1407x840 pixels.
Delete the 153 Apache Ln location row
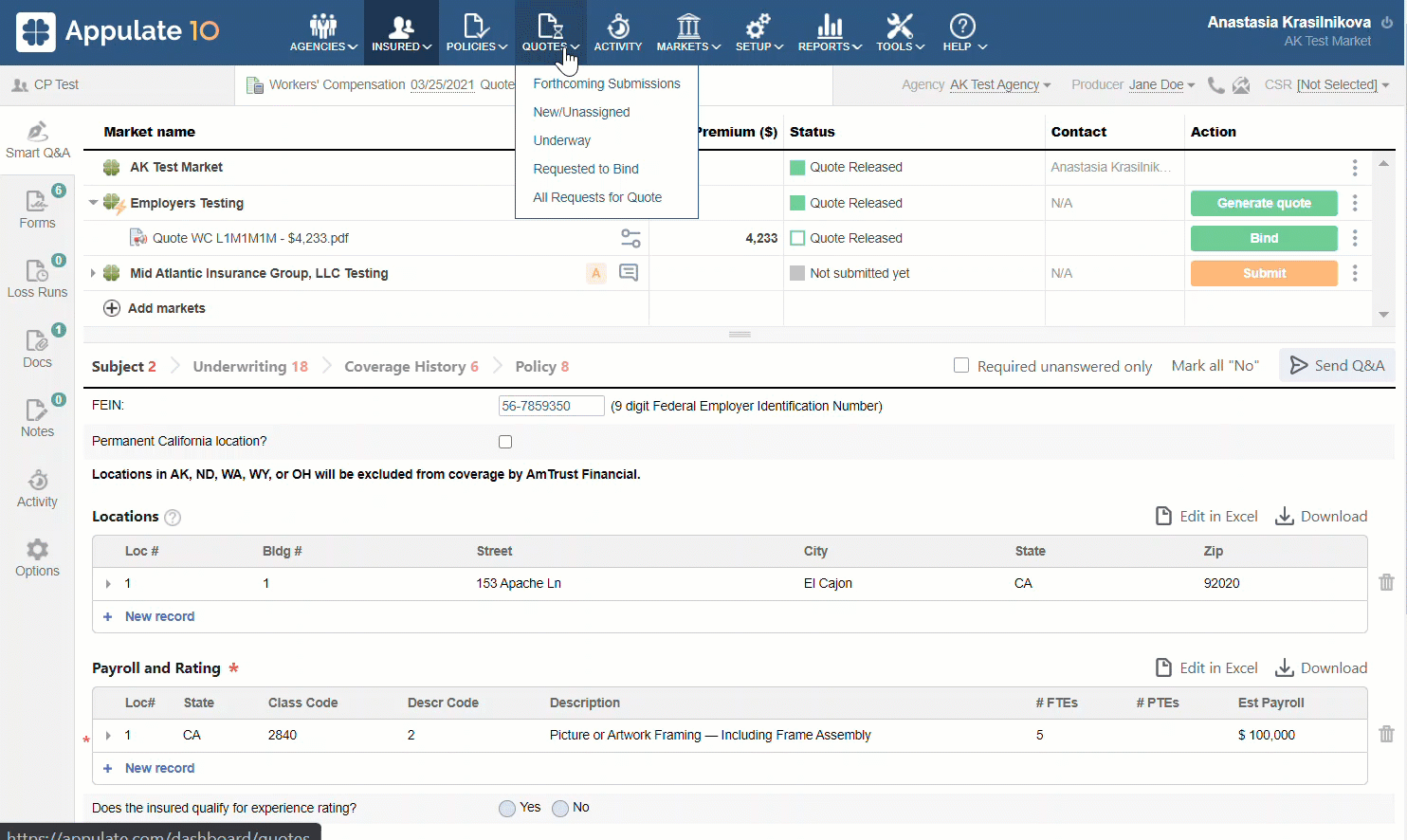pos(1386,582)
